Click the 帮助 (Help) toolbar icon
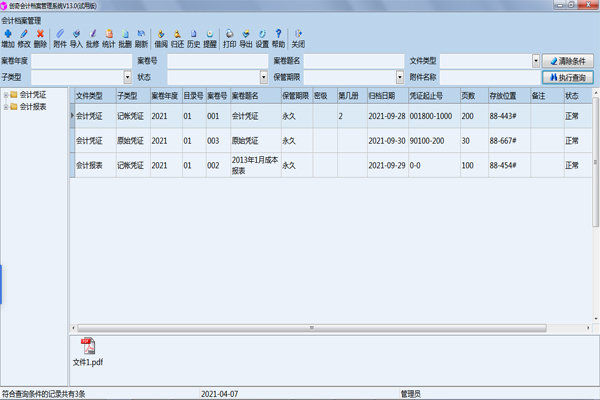This screenshot has height=400, width=600. point(277,38)
